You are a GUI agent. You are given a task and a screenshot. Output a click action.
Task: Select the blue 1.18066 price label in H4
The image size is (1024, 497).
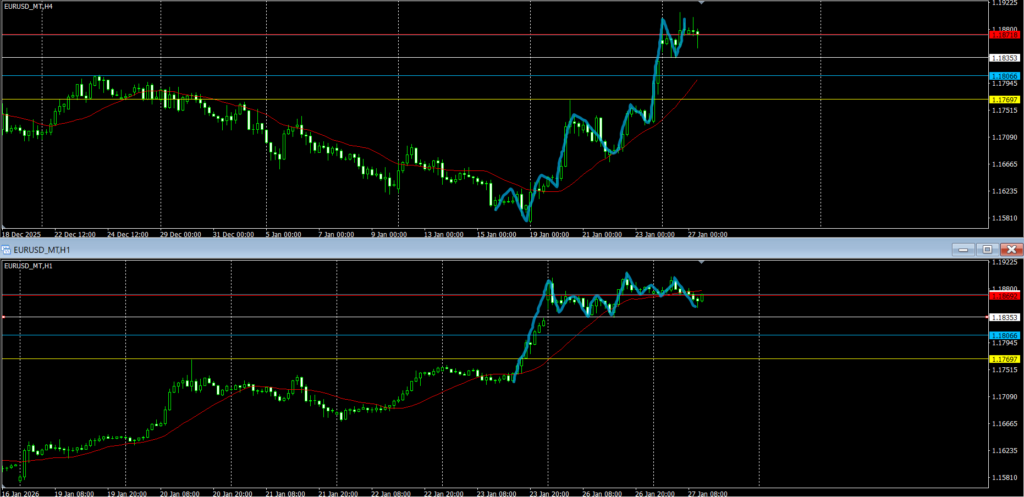click(x=1003, y=76)
